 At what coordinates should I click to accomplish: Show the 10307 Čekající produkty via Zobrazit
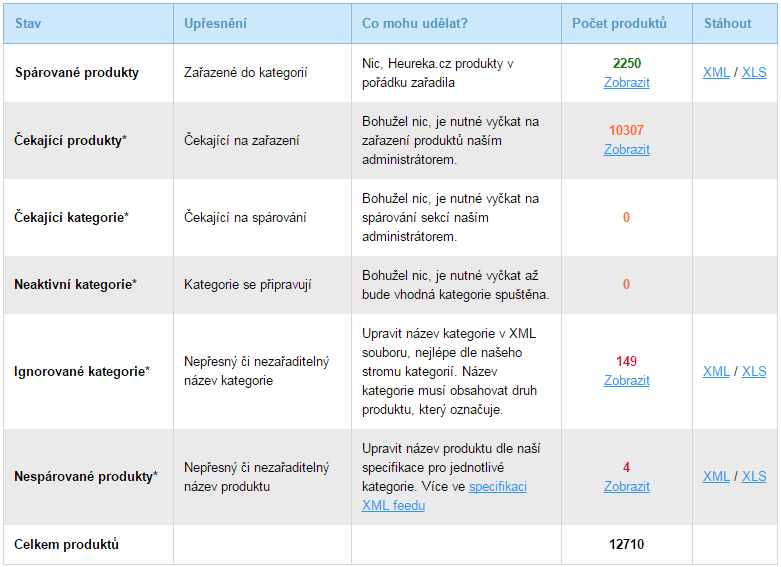point(627,149)
